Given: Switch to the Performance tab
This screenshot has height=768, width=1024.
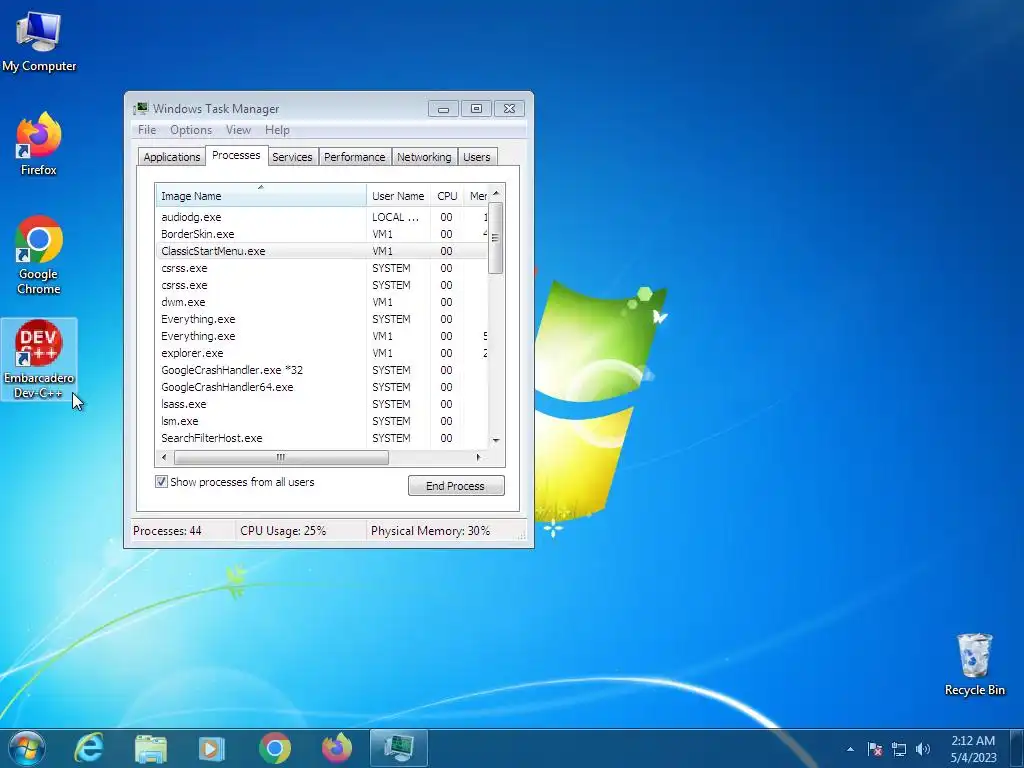Looking at the screenshot, I should pyautogui.click(x=355, y=157).
